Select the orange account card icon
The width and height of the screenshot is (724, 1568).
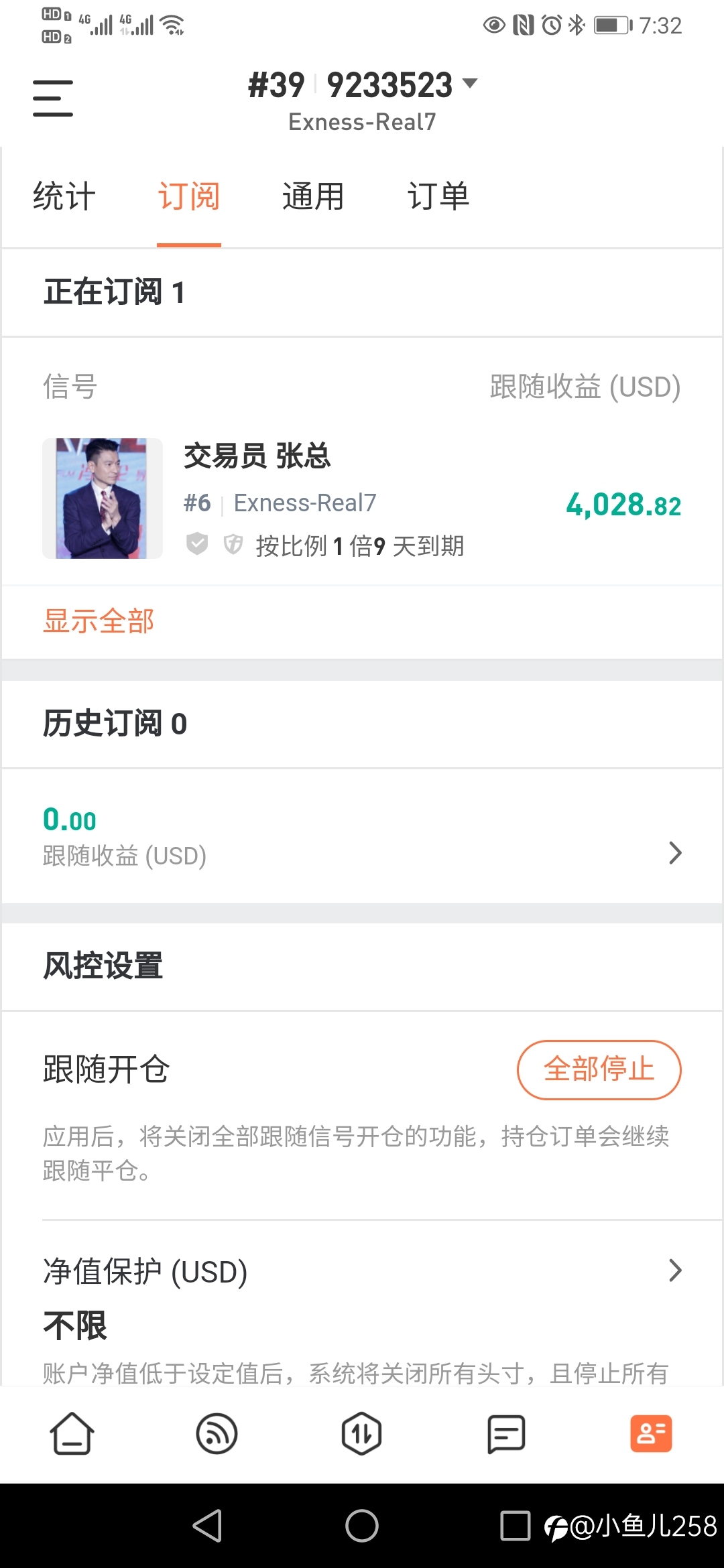tap(651, 1434)
